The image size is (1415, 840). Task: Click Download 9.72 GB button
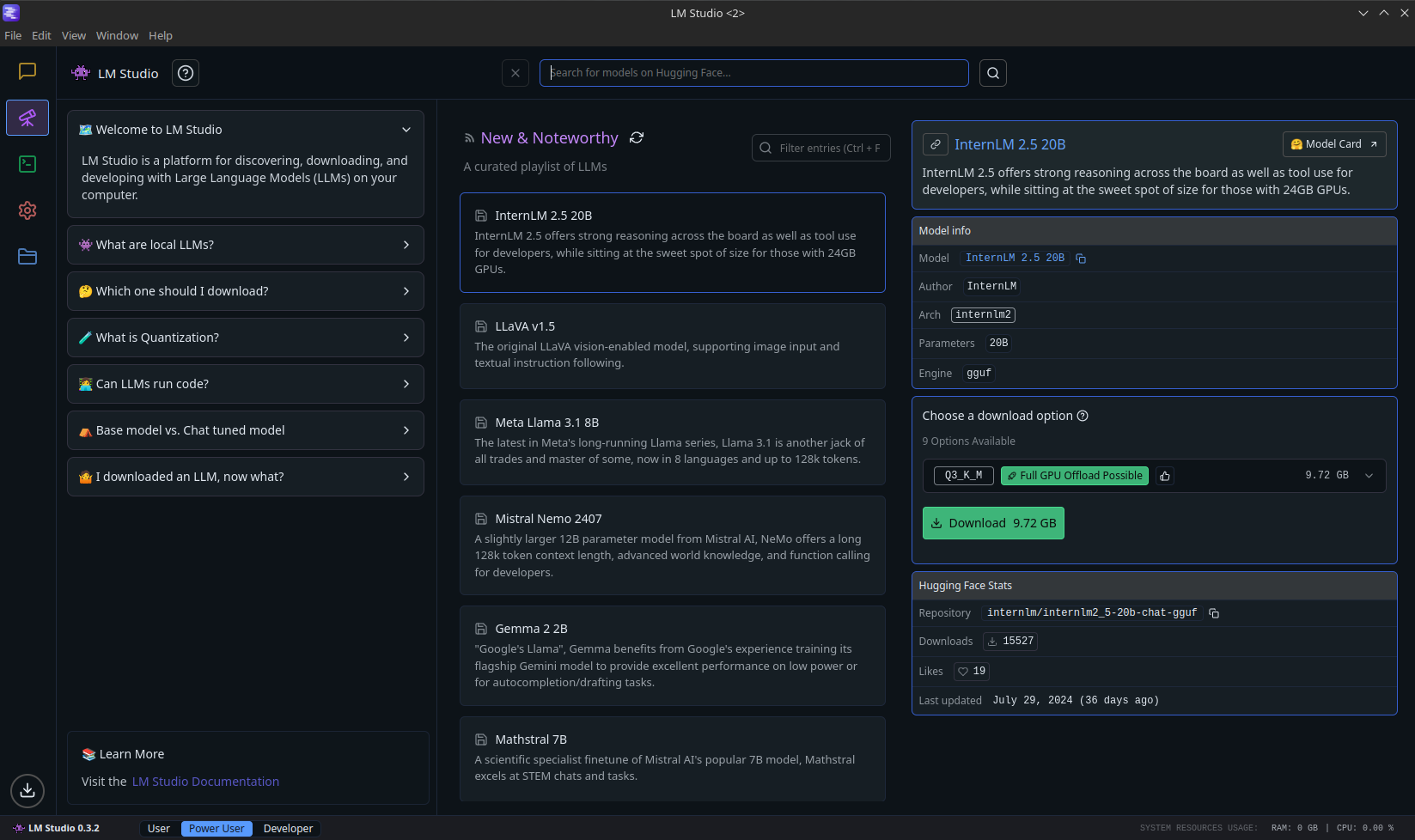pos(993,523)
